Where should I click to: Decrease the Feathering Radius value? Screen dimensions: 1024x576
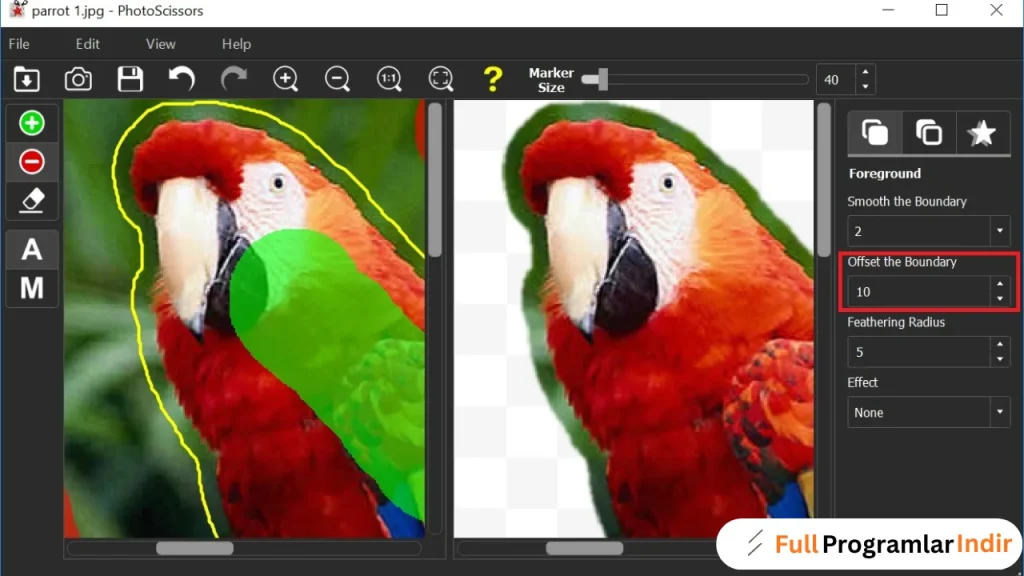[x=1000, y=359]
